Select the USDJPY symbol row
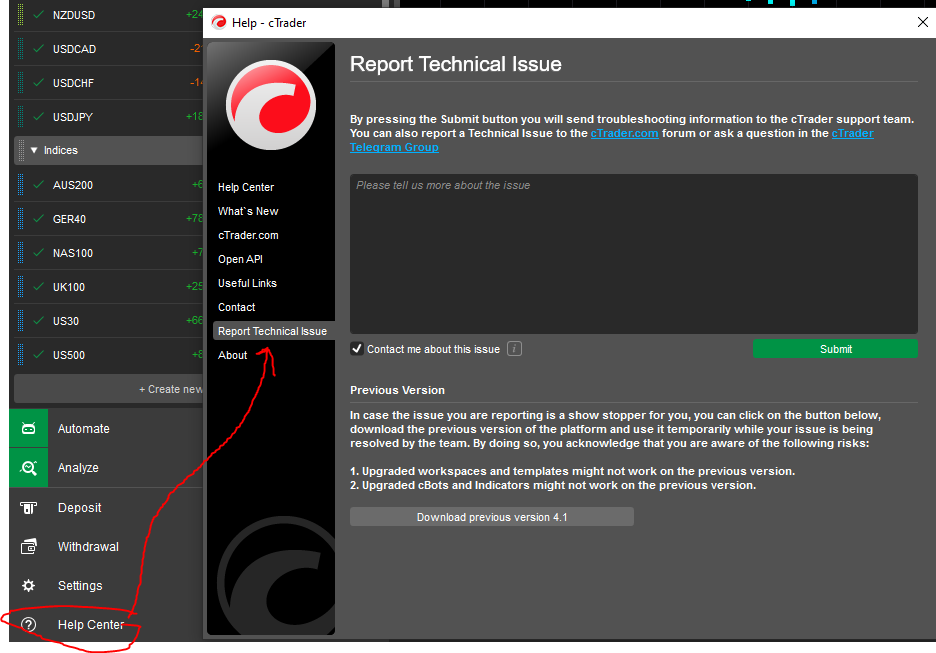 [109, 117]
